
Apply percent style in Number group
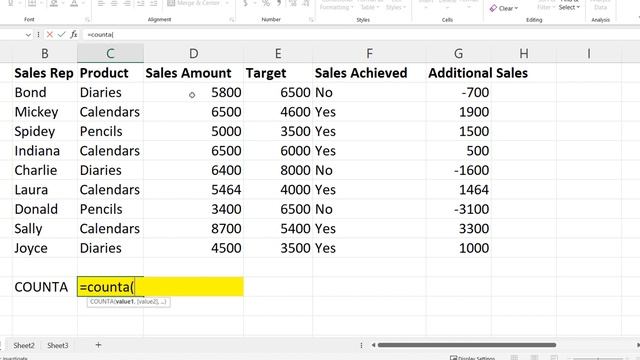(x=266, y=3)
